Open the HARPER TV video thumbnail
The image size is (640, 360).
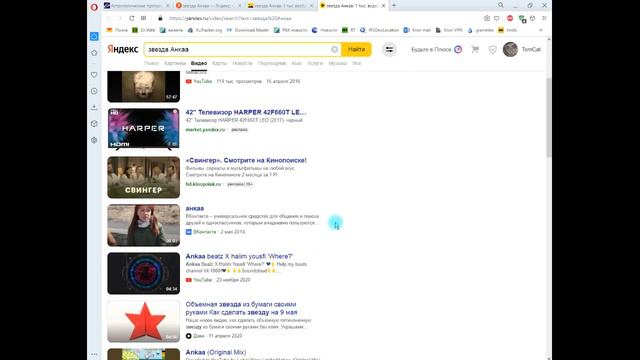click(144, 129)
